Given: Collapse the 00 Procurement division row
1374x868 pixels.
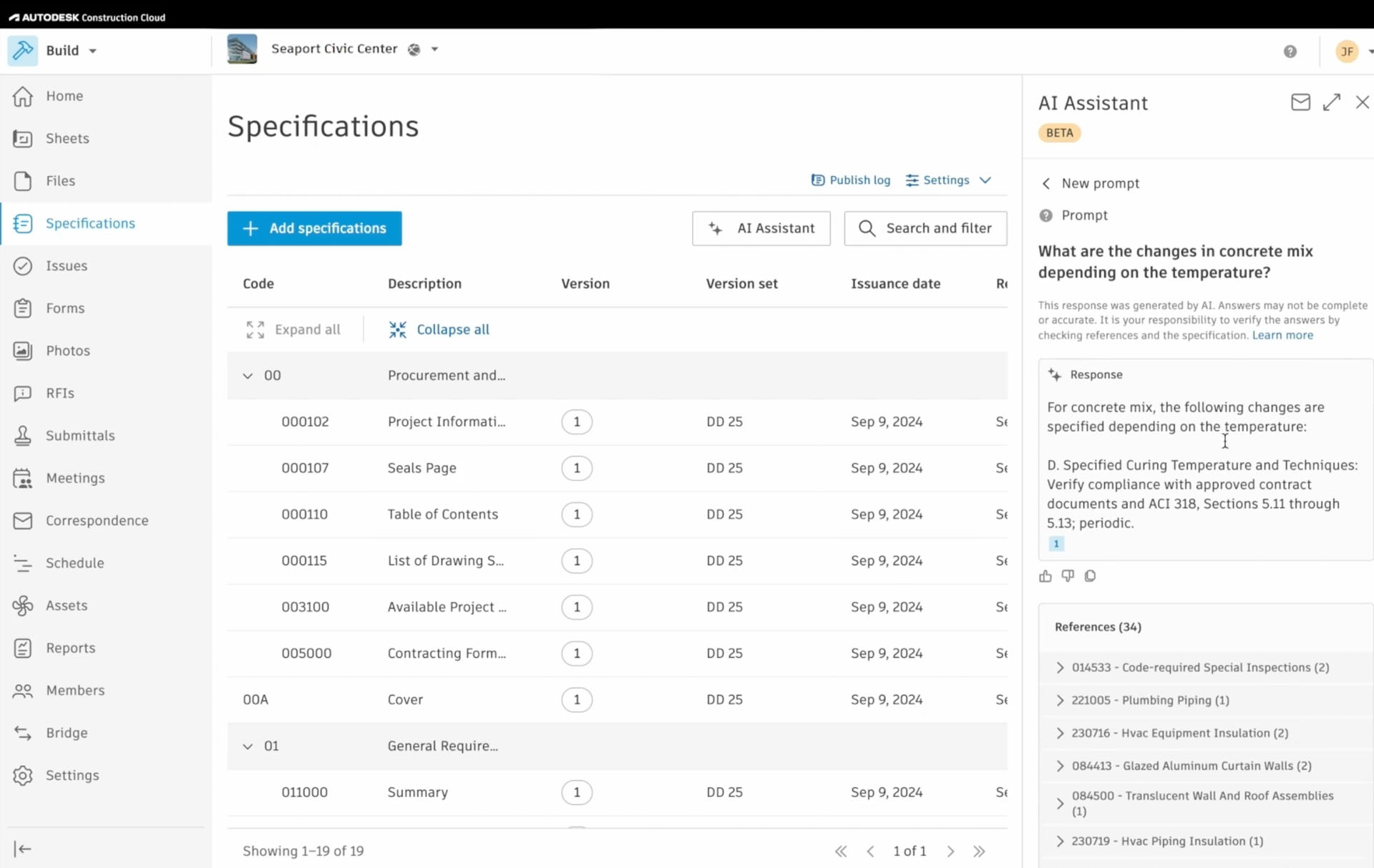Looking at the screenshot, I should (248, 376).
